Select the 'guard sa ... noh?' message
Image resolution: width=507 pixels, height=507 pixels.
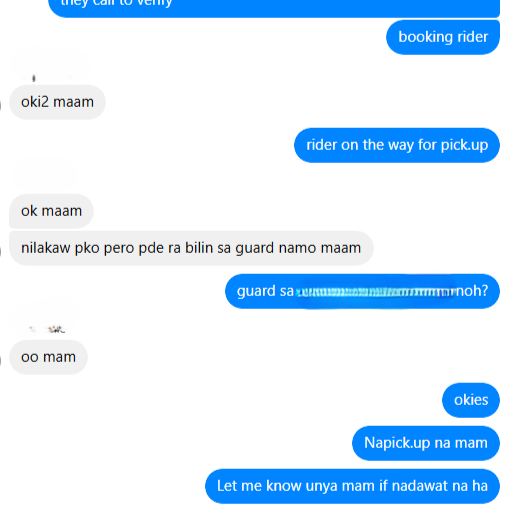(x=362, y=291)
